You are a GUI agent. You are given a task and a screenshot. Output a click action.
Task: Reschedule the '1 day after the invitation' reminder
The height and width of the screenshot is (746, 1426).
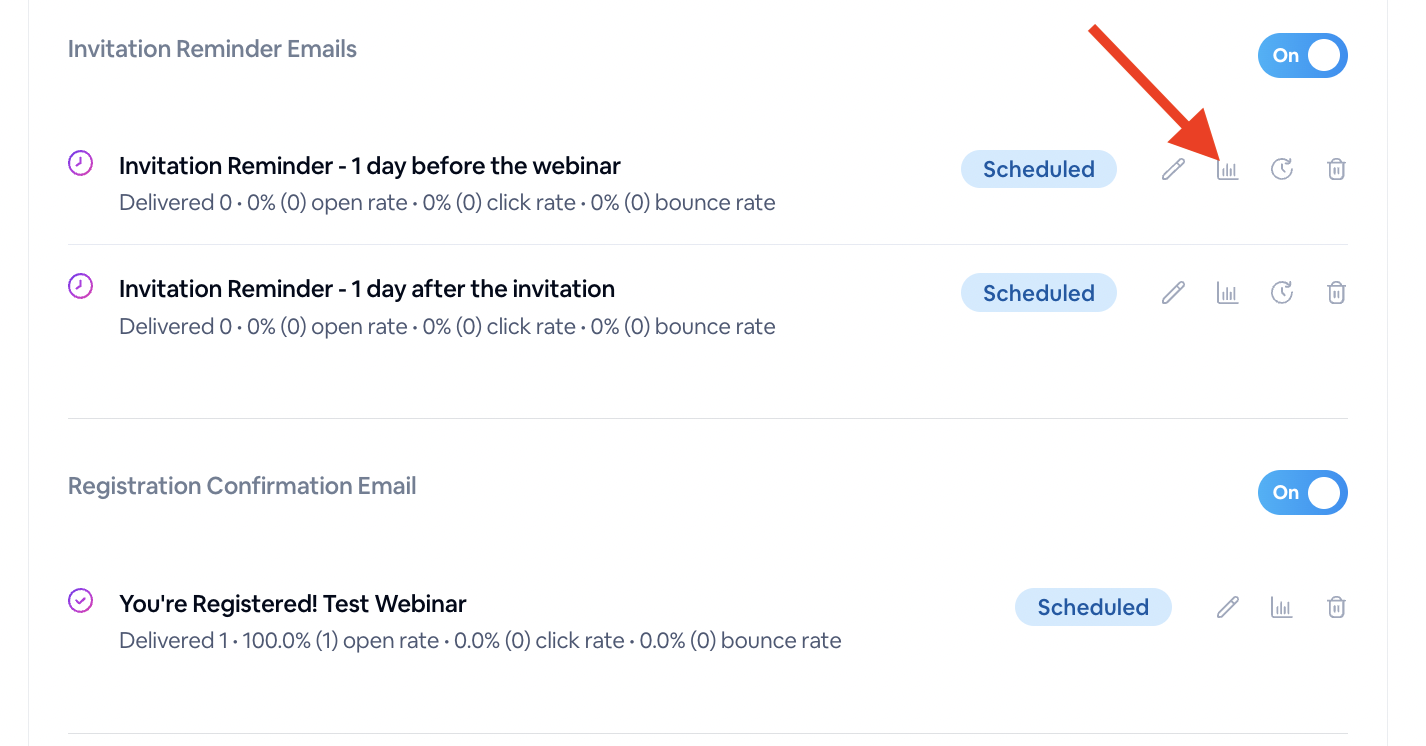[x=1282, y=293]
